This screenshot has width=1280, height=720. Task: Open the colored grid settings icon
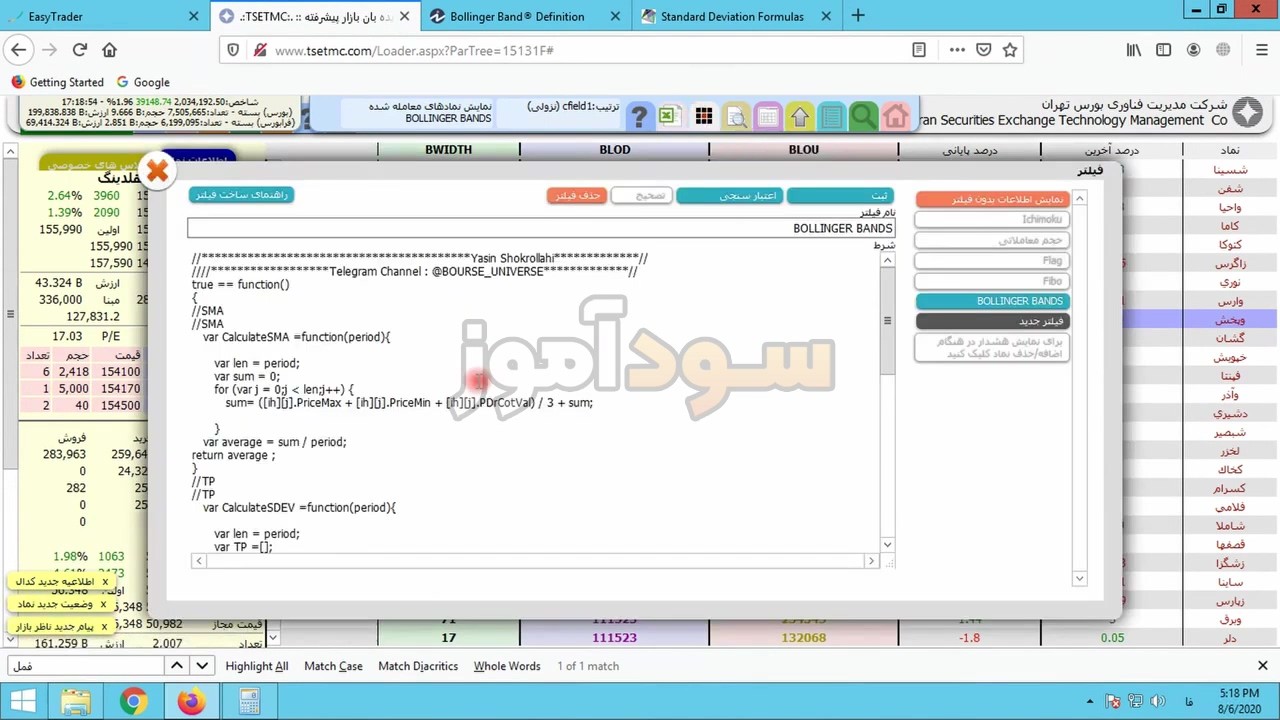point(704,117)
